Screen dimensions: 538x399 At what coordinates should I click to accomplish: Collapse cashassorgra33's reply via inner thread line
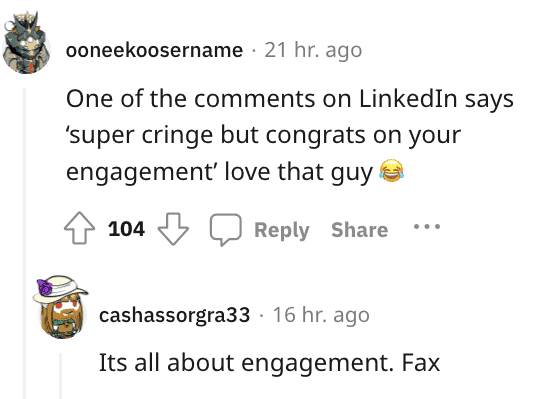(x=60, y=376)
